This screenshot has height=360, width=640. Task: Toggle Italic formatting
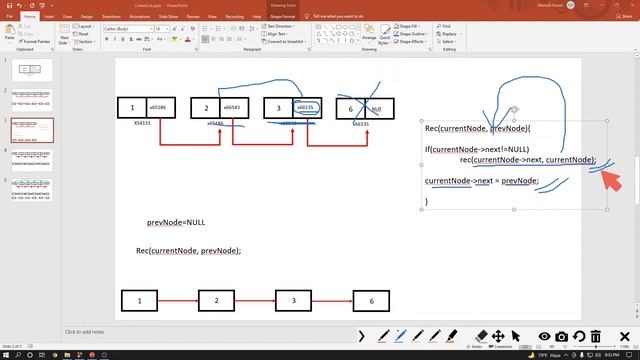pyautogui.click(x=115, y=39)
